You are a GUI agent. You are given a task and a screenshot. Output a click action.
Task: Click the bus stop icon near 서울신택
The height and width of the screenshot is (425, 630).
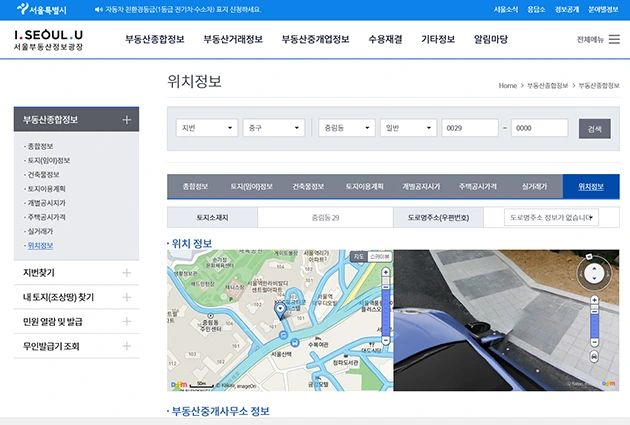tap(295, 343)
